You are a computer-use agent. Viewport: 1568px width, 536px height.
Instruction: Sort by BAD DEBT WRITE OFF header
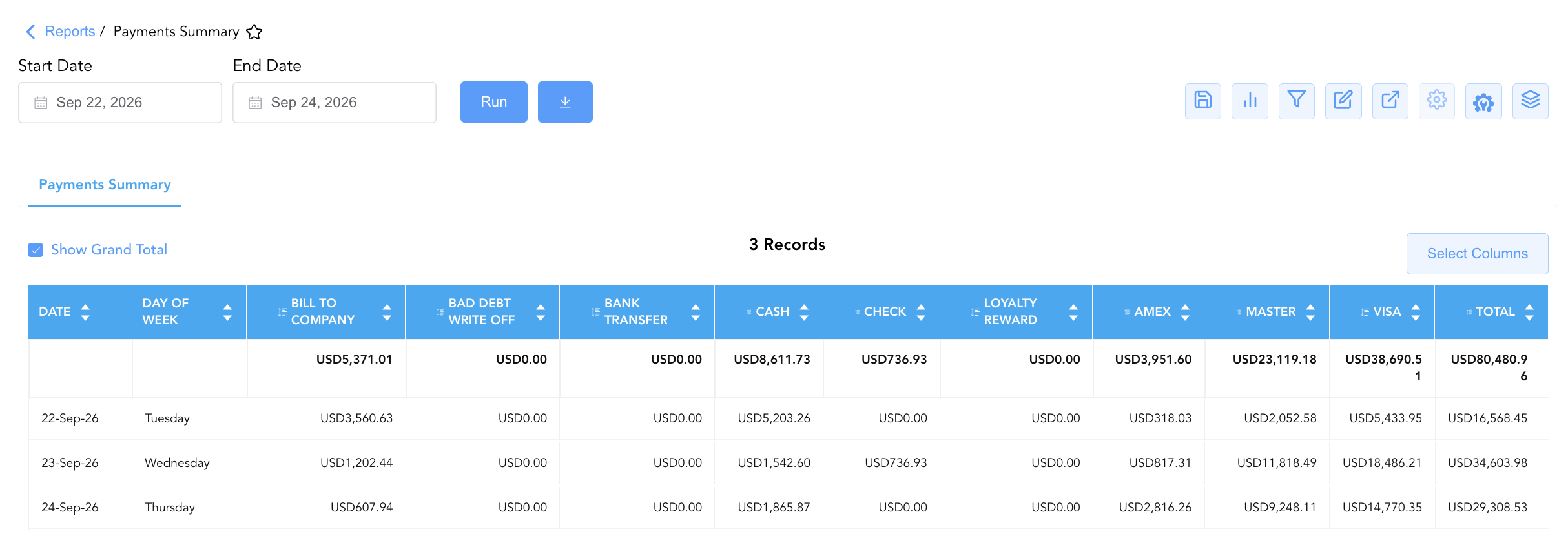coord(482,312)
